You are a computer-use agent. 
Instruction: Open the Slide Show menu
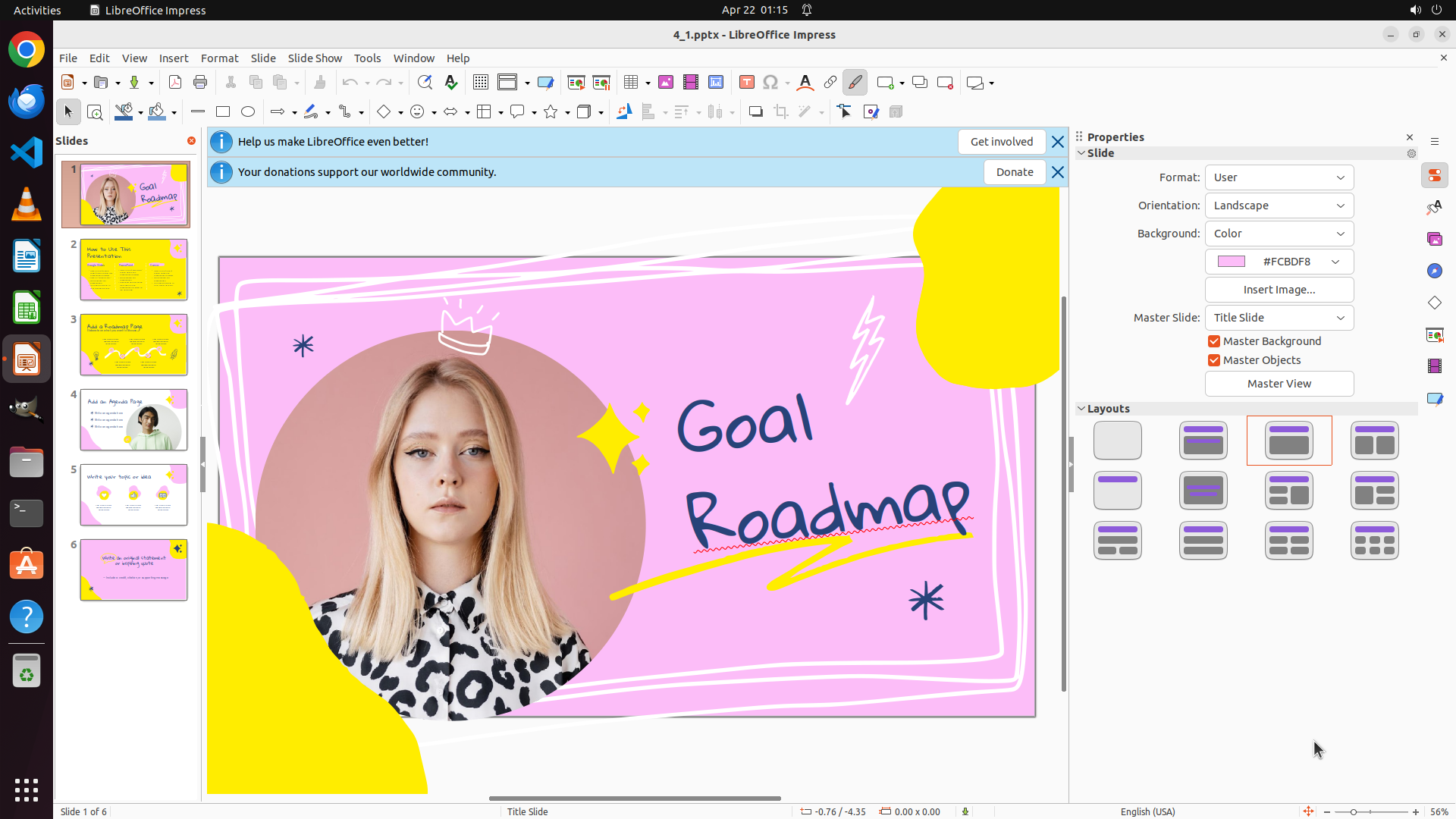[x=314, y=58]
